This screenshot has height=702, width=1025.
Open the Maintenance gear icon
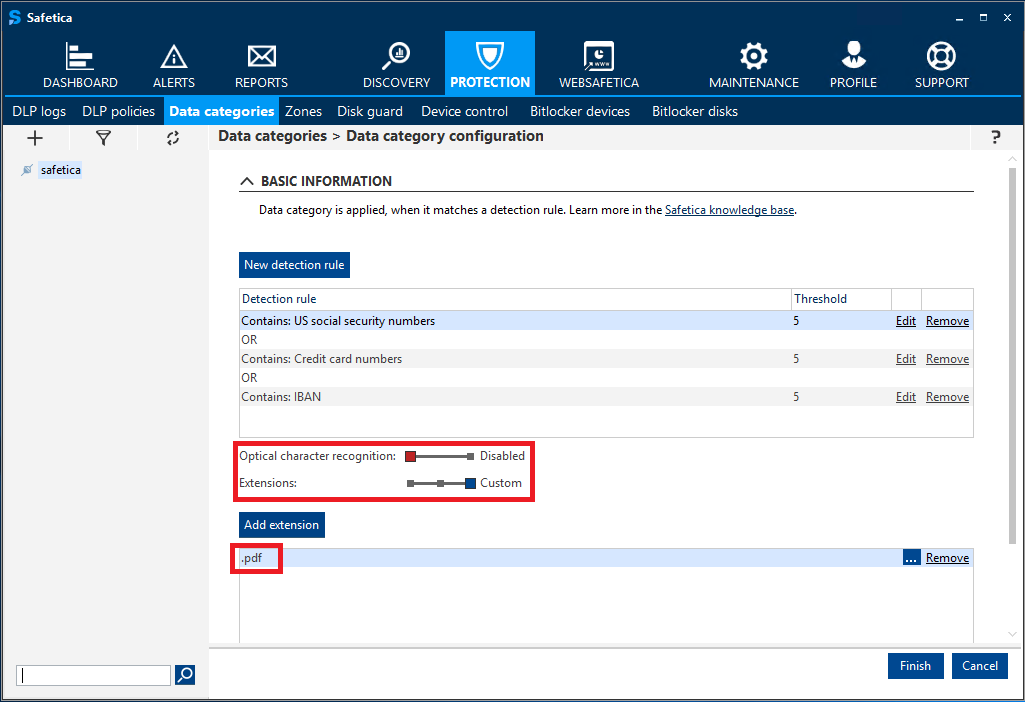tap(754, 56)
